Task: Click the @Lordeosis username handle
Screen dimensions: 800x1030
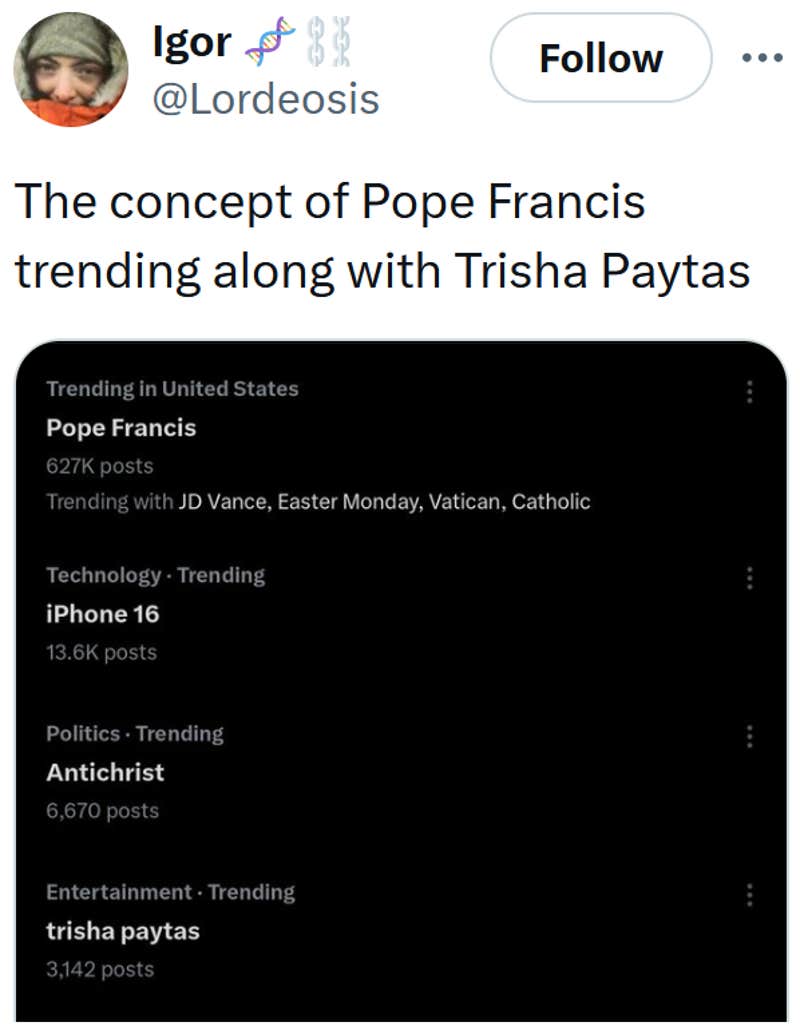Action: coord(267,98)
